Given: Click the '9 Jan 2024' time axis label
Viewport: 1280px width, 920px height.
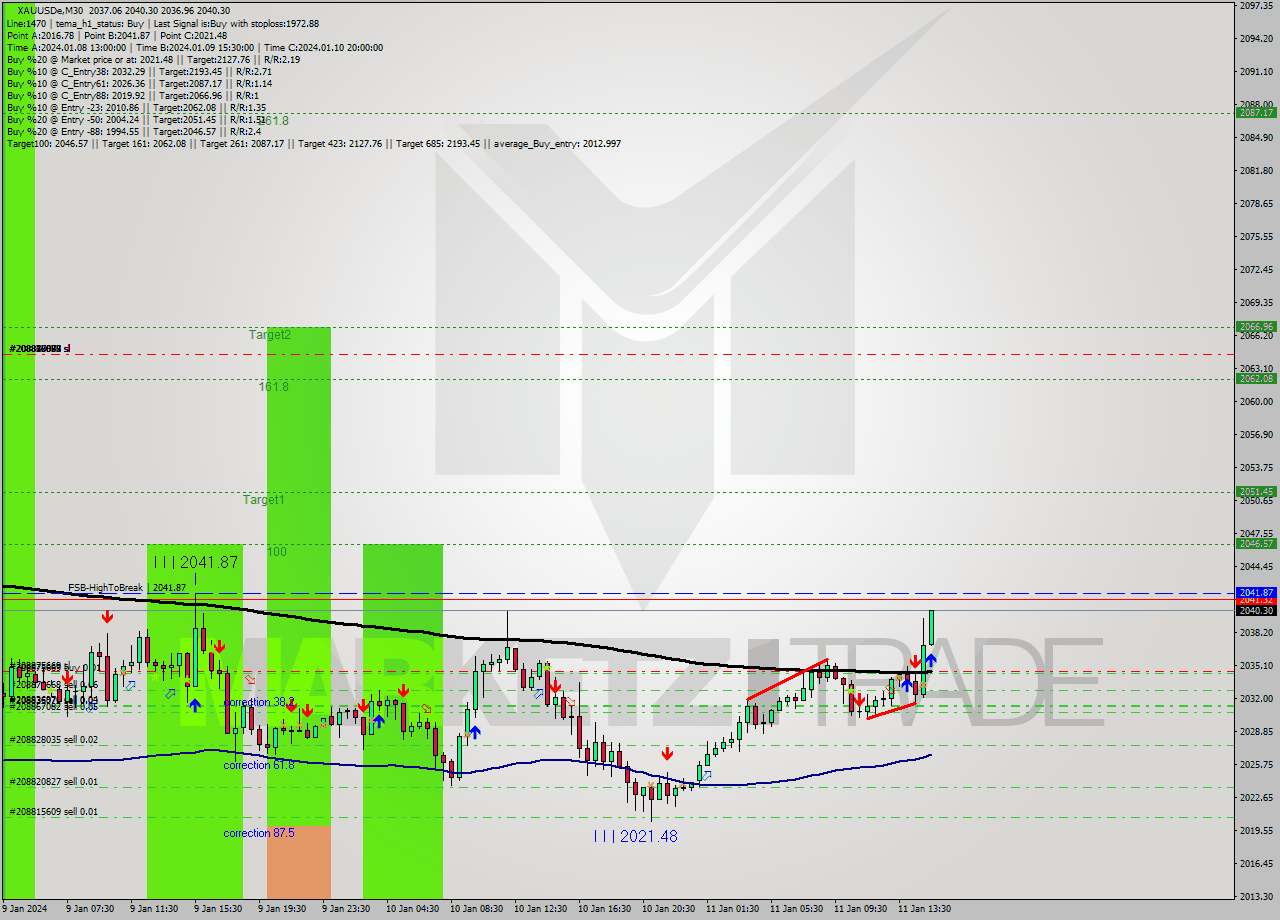Looking at the screenshot, I should coord(24,909).
